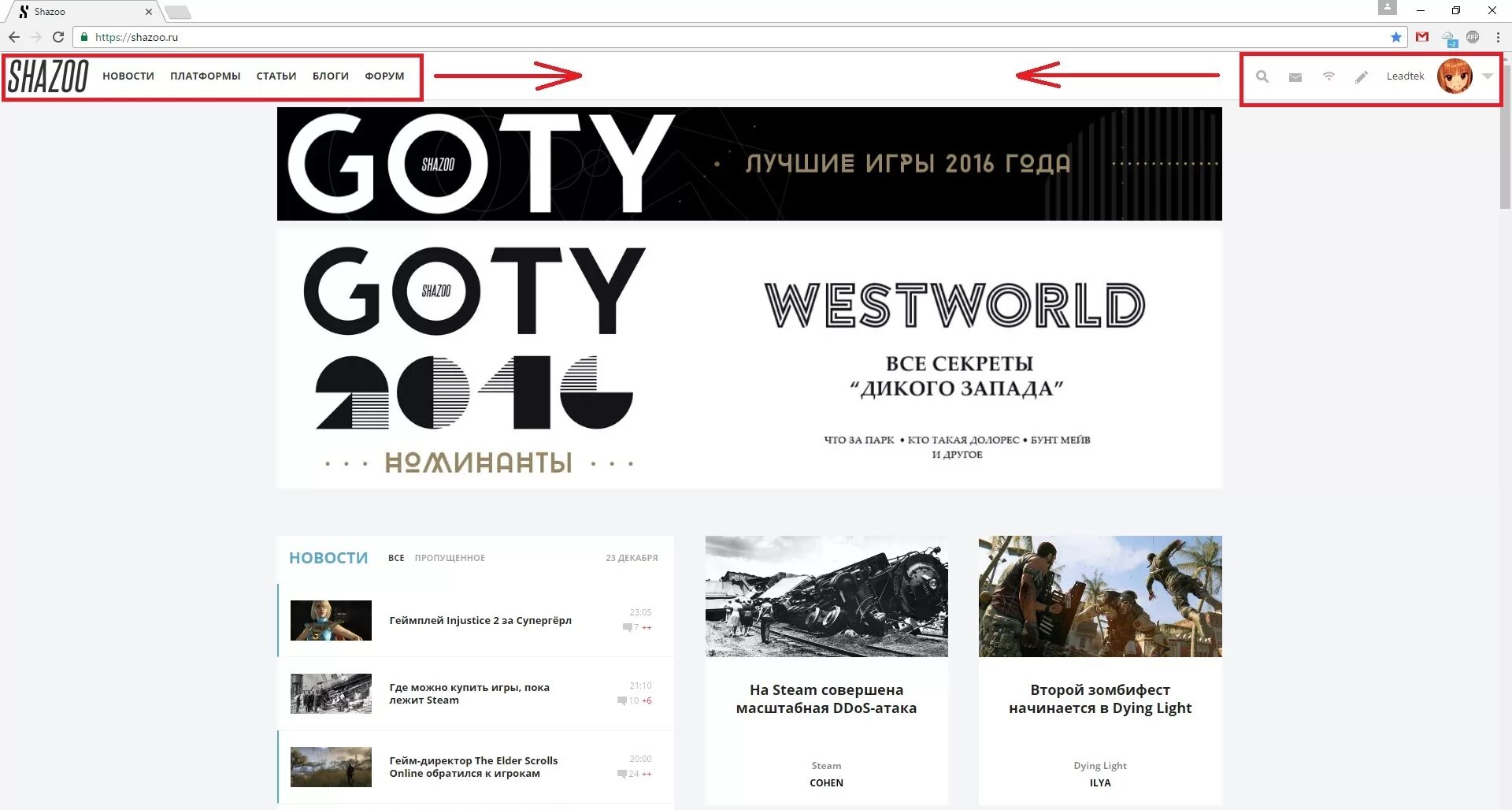Viewport: 1512px width, 810px height.
Task: Open news Где можно купить игры
Action: [x=469, y=693]
